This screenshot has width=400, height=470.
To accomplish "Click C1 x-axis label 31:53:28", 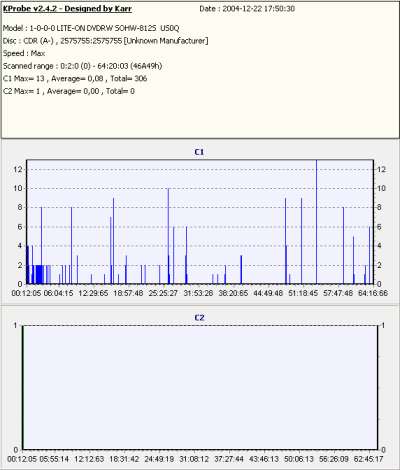I will [x=198, y=293].
